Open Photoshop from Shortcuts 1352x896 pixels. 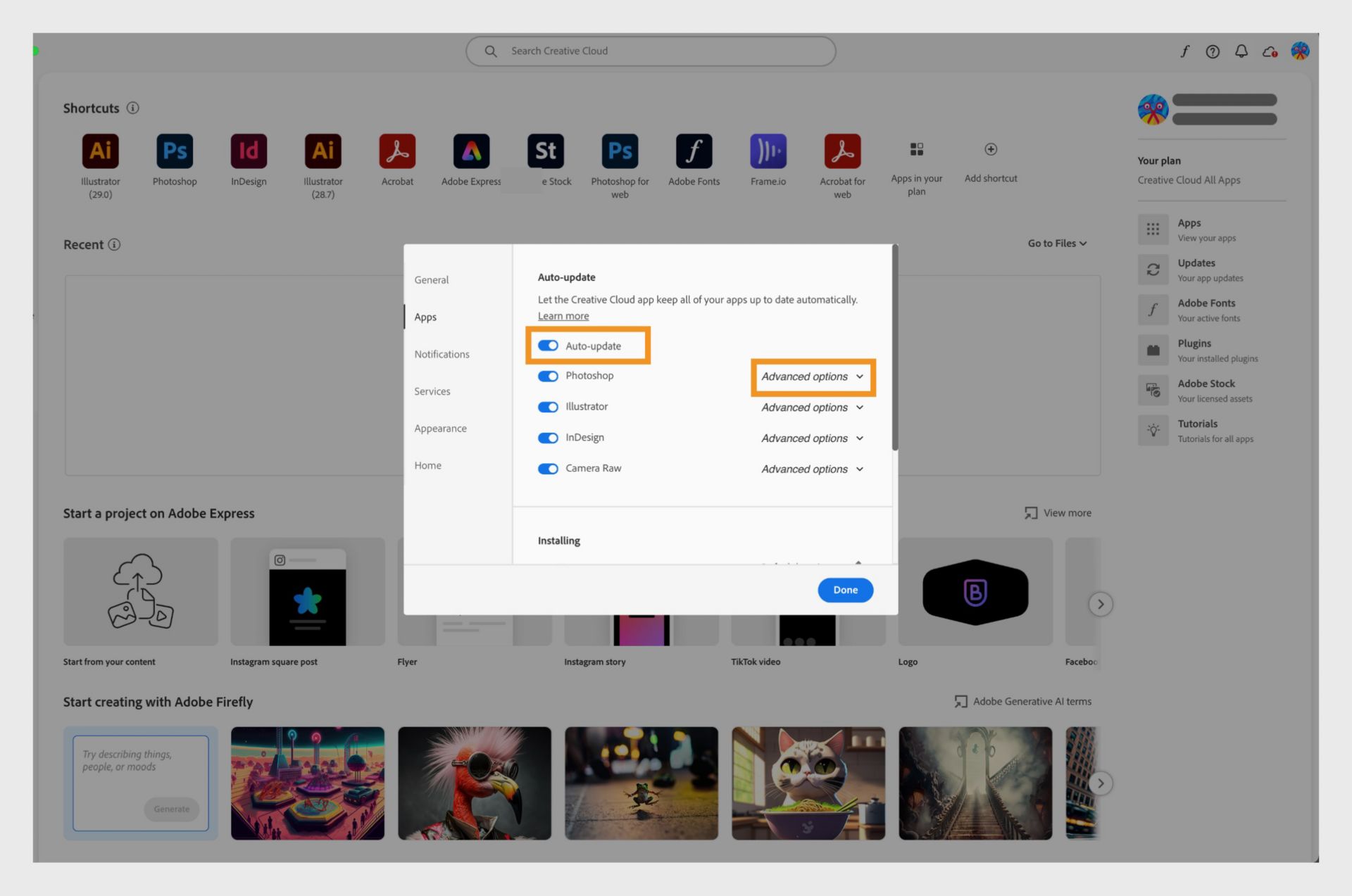[x=174, y=151]
